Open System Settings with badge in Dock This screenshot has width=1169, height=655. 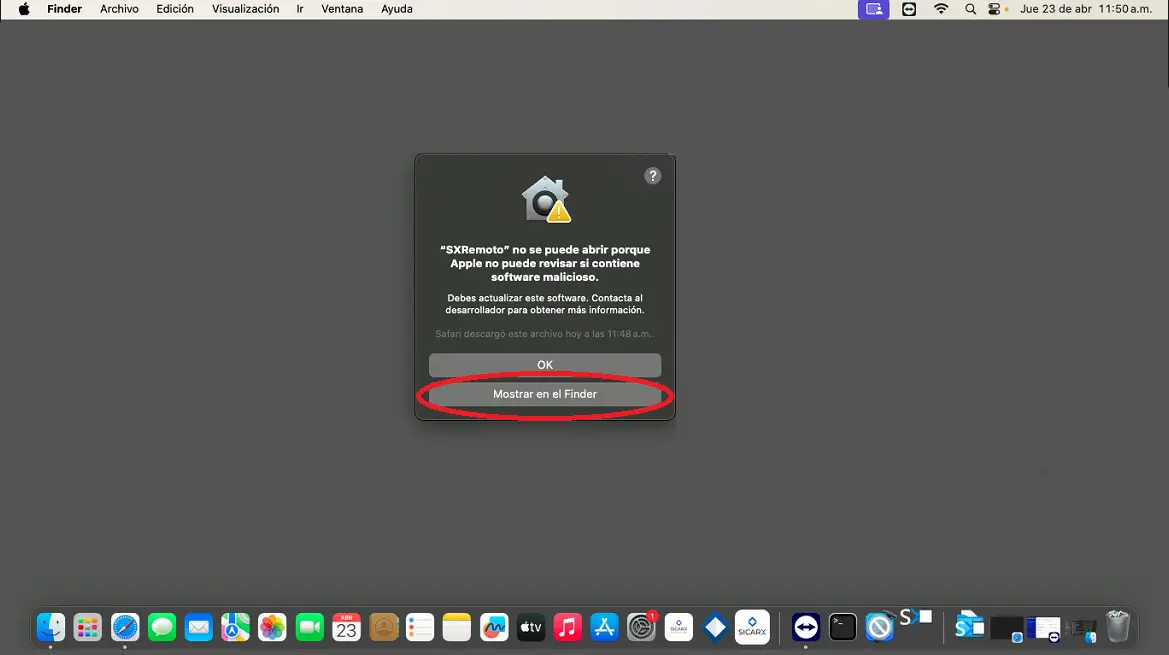pos(641,627)
